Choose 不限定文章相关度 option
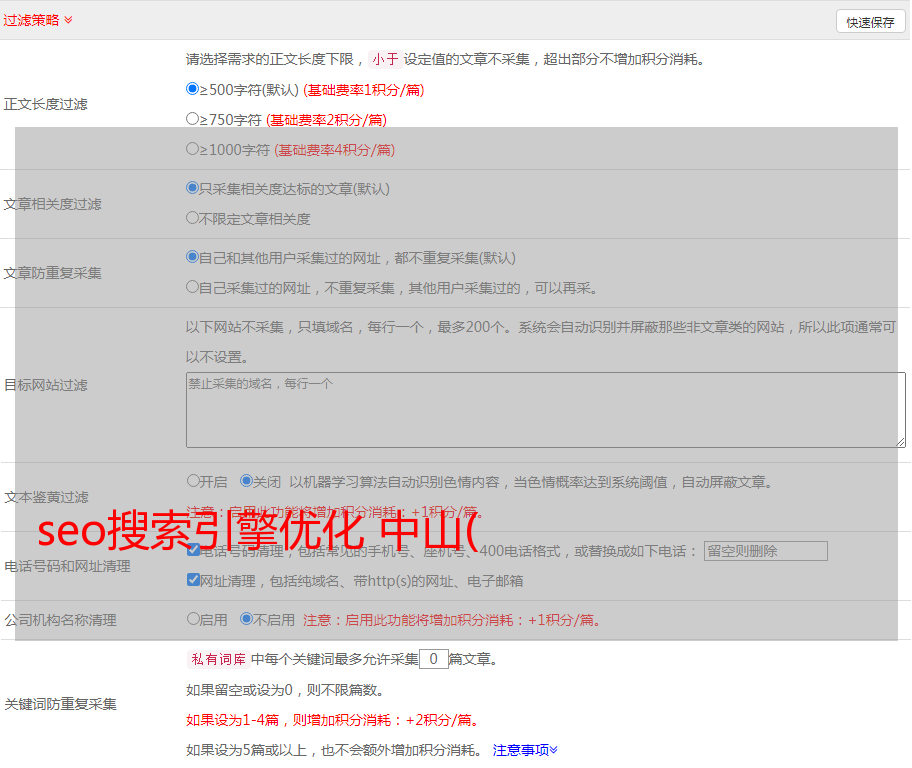Viewport: 912px width, 768px height. [x=193, y=218]
